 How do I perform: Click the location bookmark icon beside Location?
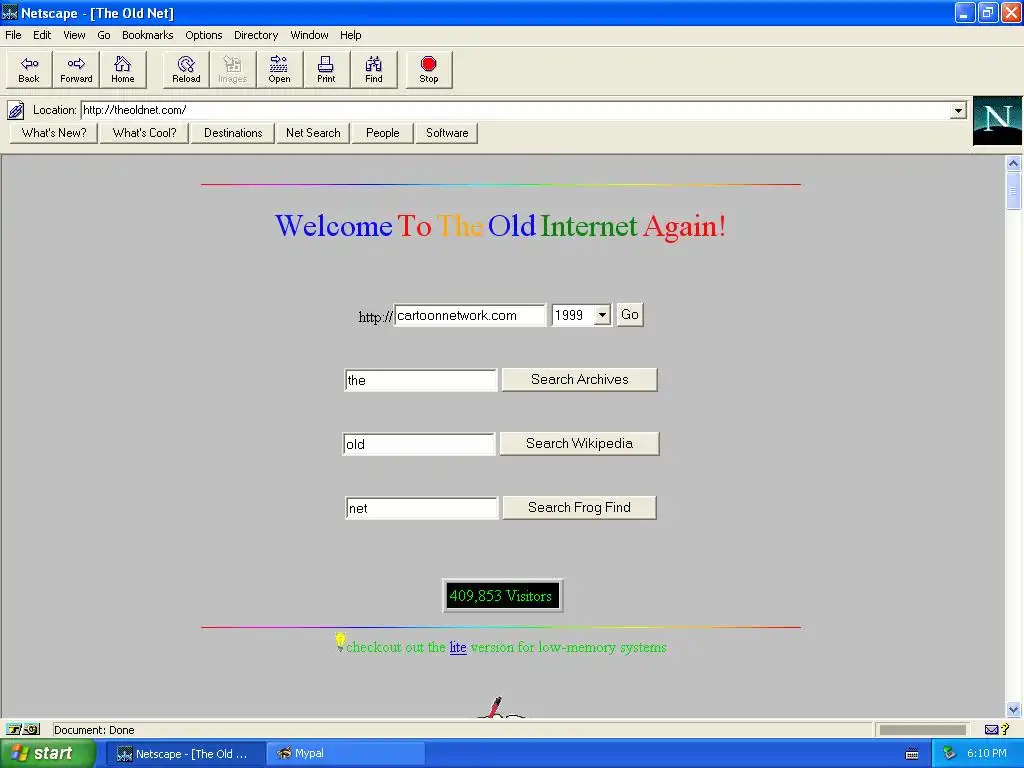(x=16, y=110)
